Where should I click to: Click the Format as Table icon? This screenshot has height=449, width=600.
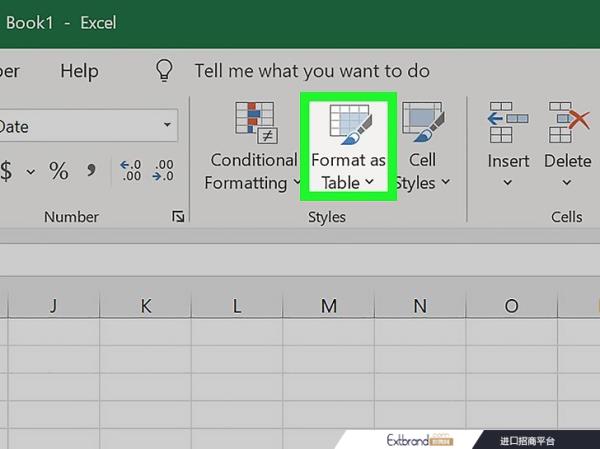[348, 123]
